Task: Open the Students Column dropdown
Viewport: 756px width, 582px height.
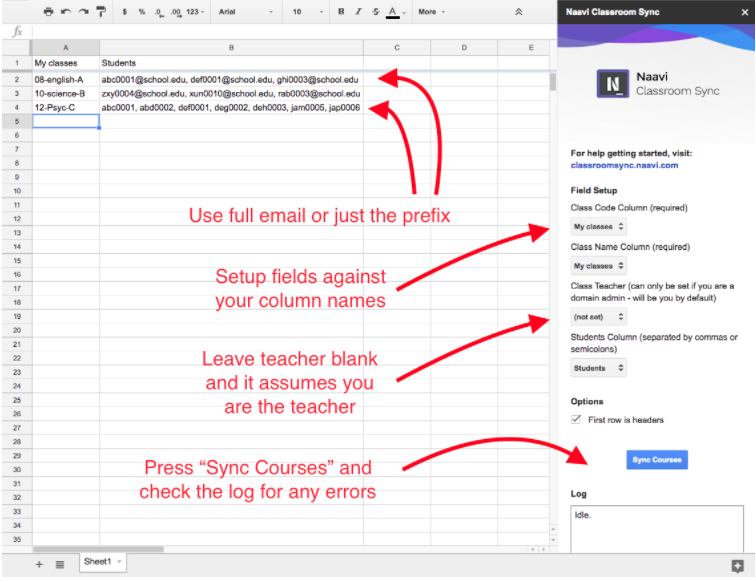Action: pyautogui.click(x=598, y=368)
